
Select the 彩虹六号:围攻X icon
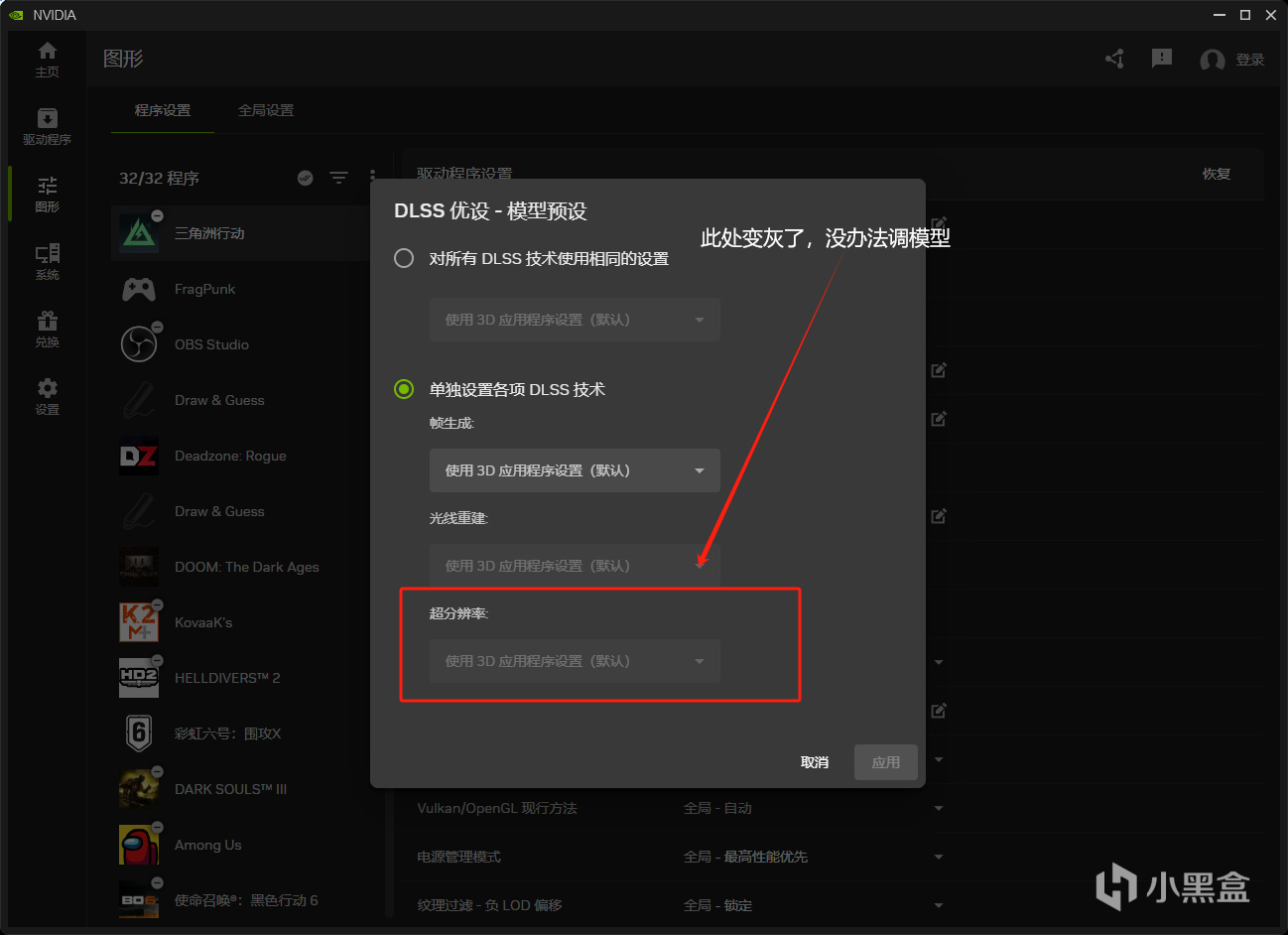pos(139,734)
